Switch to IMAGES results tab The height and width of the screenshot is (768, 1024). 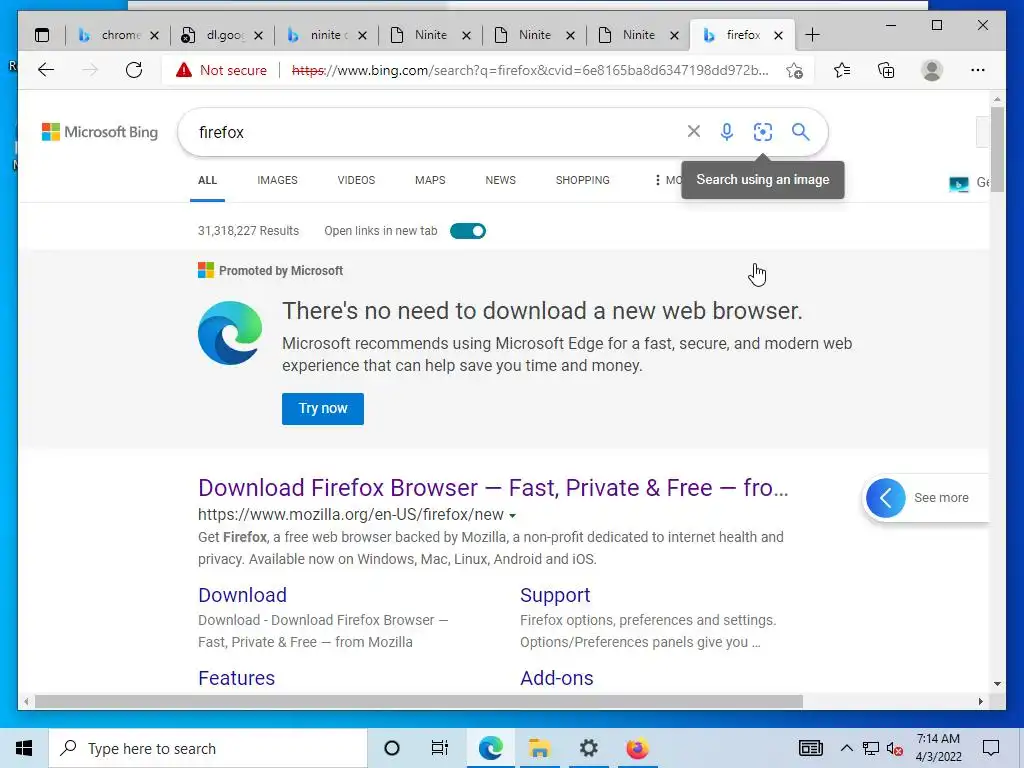pos(277,180)
